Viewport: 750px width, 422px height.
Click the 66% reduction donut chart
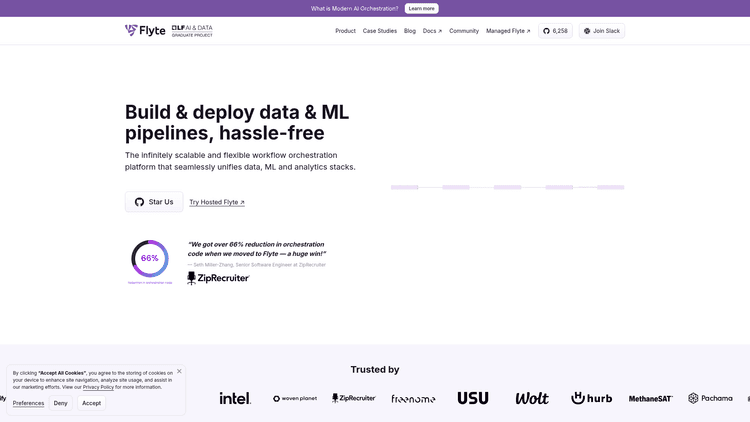150,259
